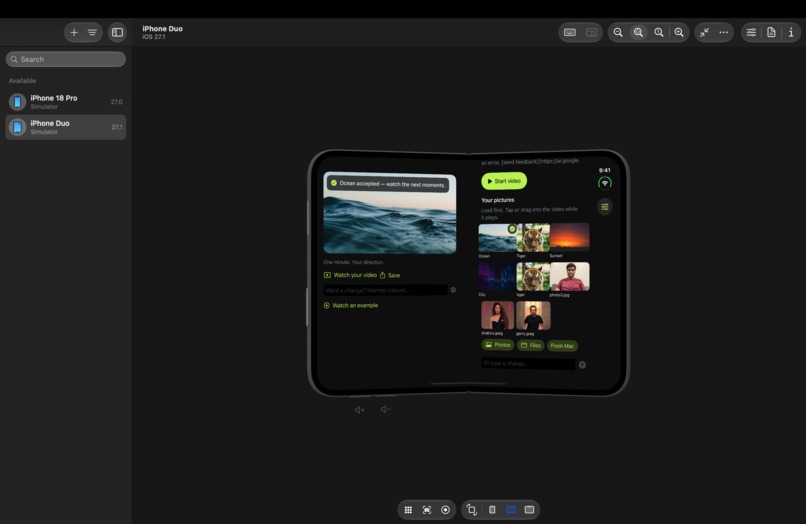Select the fully flat posture icon
The width and height of the screenshot is (806, 524).
click(529, 510)
